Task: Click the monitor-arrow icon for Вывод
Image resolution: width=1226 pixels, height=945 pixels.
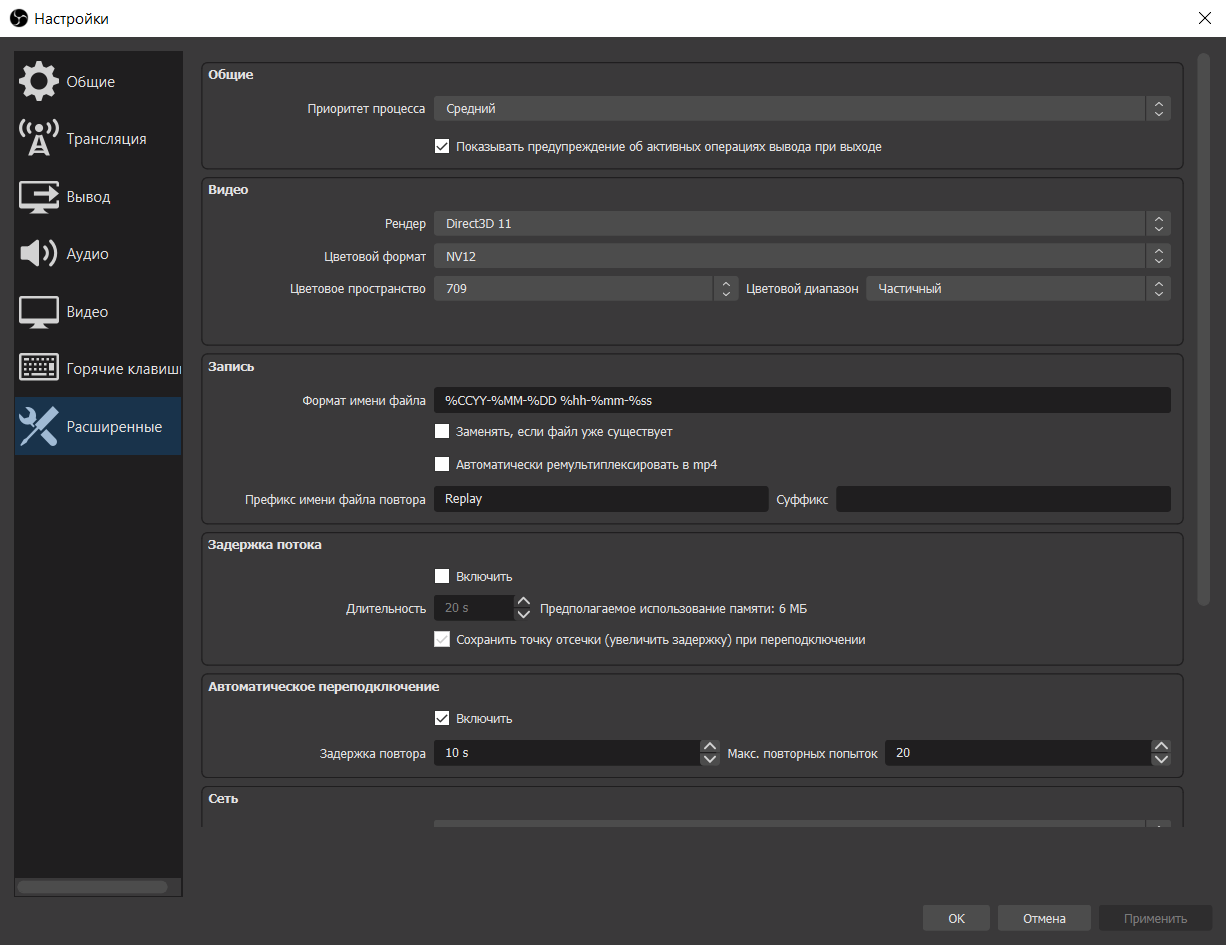Action: pos(39,197)
